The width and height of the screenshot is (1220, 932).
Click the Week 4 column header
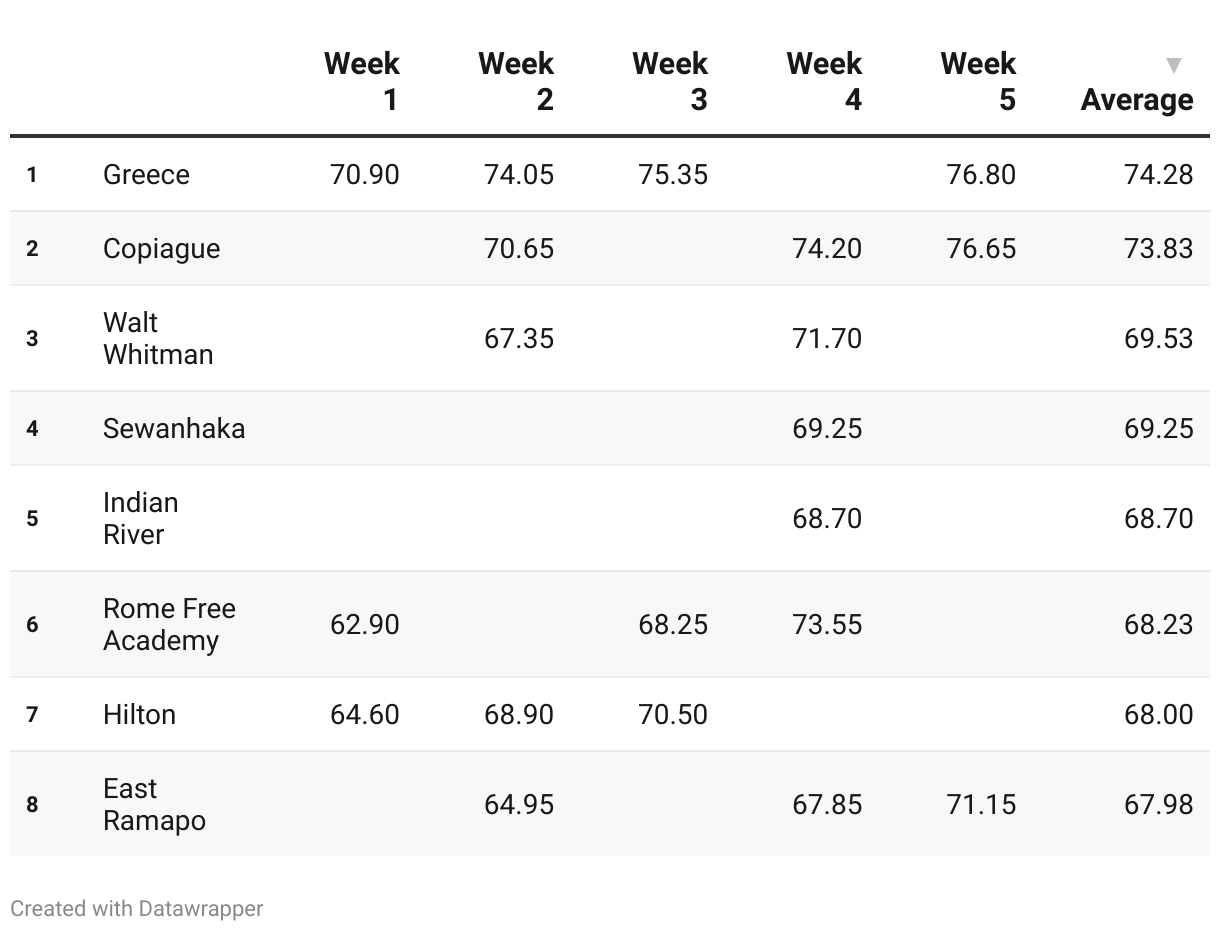pos(824,81)
